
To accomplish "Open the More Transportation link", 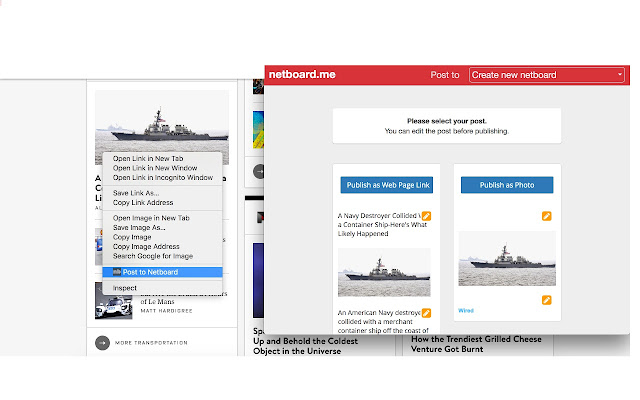I will click(151, 343).
